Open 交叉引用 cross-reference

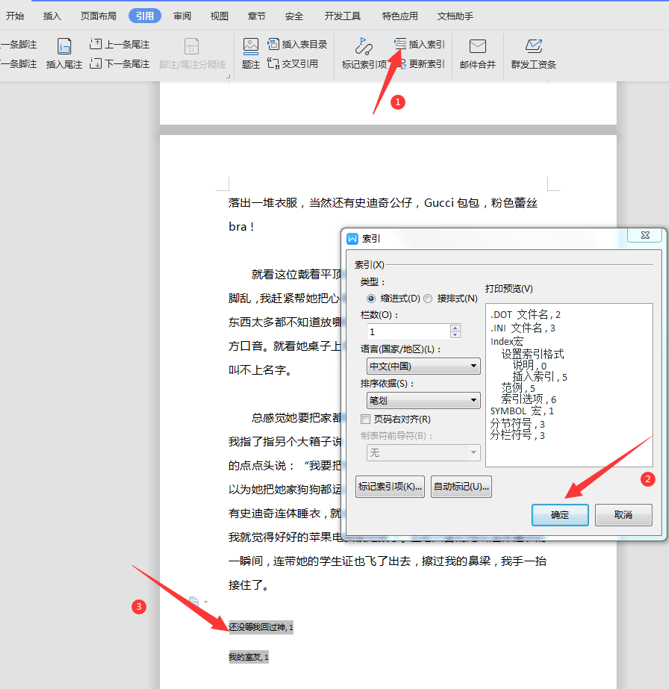click(x=293, y=64)
